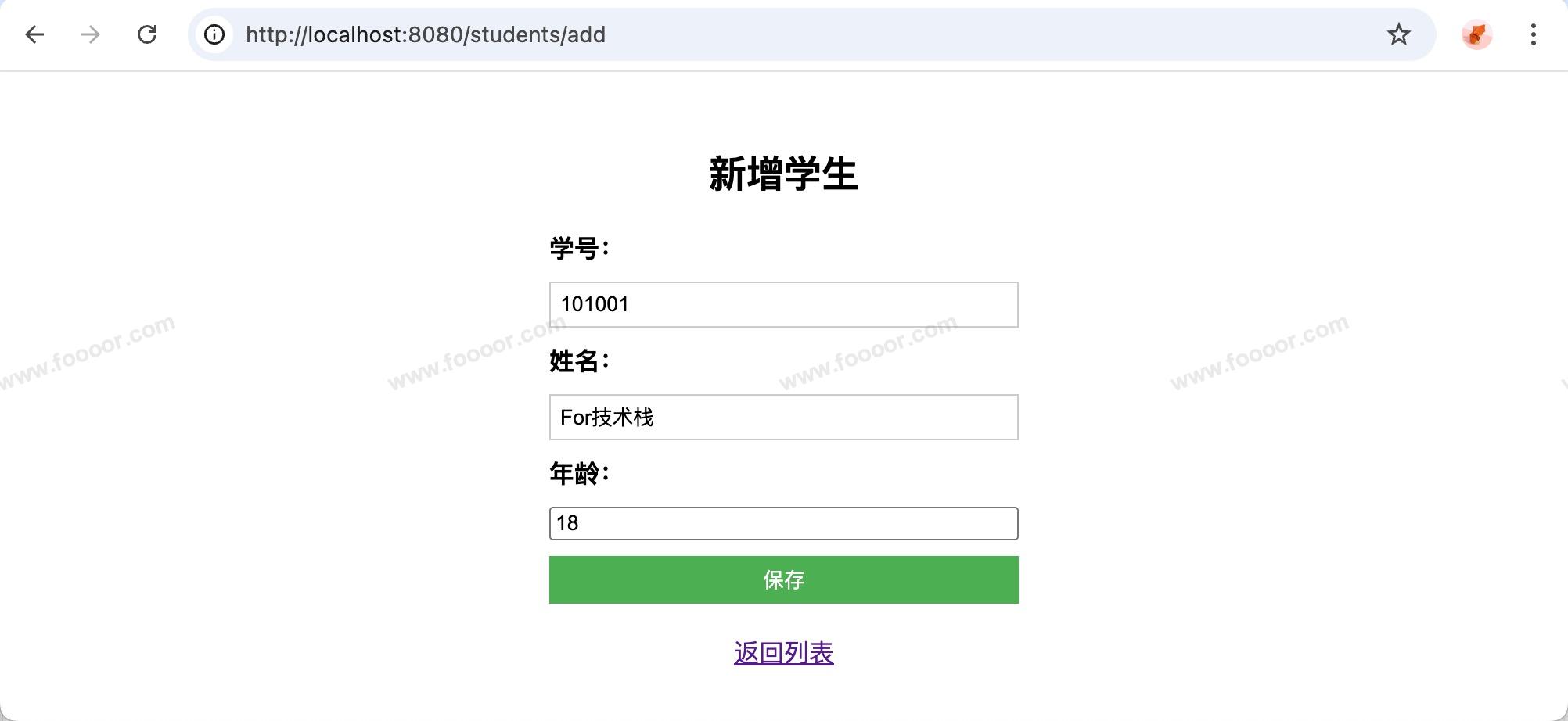View site information icon beside URL
This screenshot has width=1568, height=721.
tap(214, 34)
